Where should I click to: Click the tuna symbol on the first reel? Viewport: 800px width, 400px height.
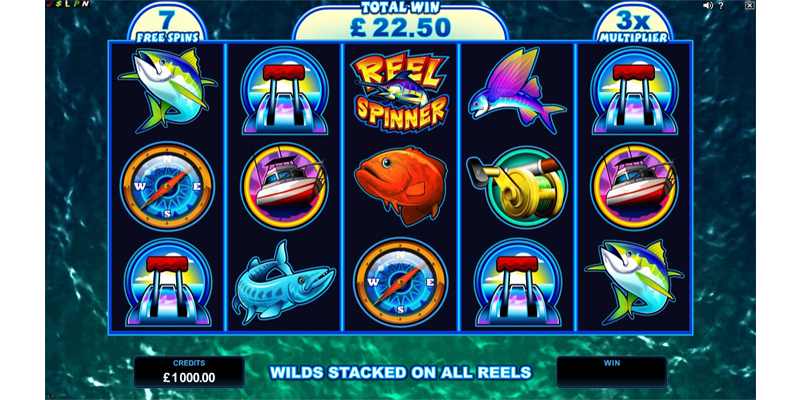click(167, 90)
